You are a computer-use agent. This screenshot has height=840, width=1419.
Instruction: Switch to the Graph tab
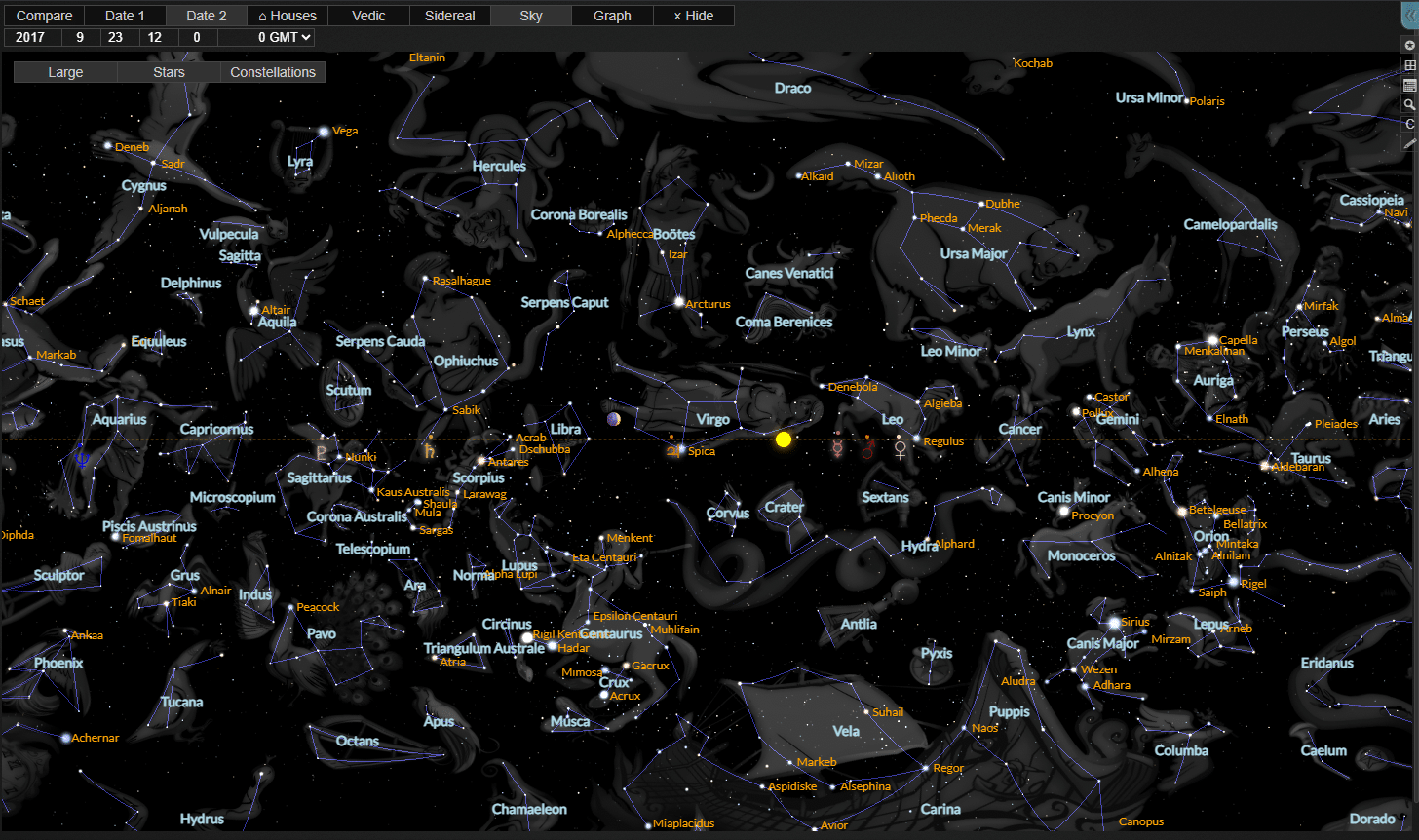(x=612, y=16)
